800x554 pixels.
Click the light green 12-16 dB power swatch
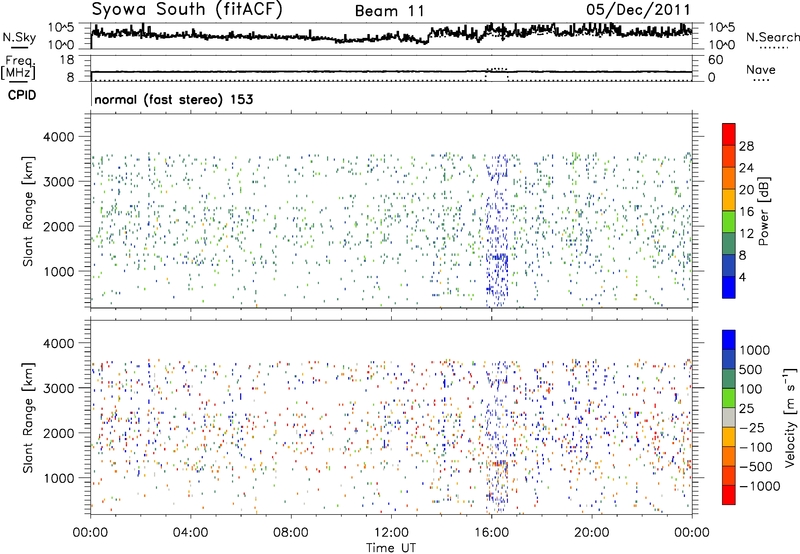pyautogui.click(x=729, y=221)
